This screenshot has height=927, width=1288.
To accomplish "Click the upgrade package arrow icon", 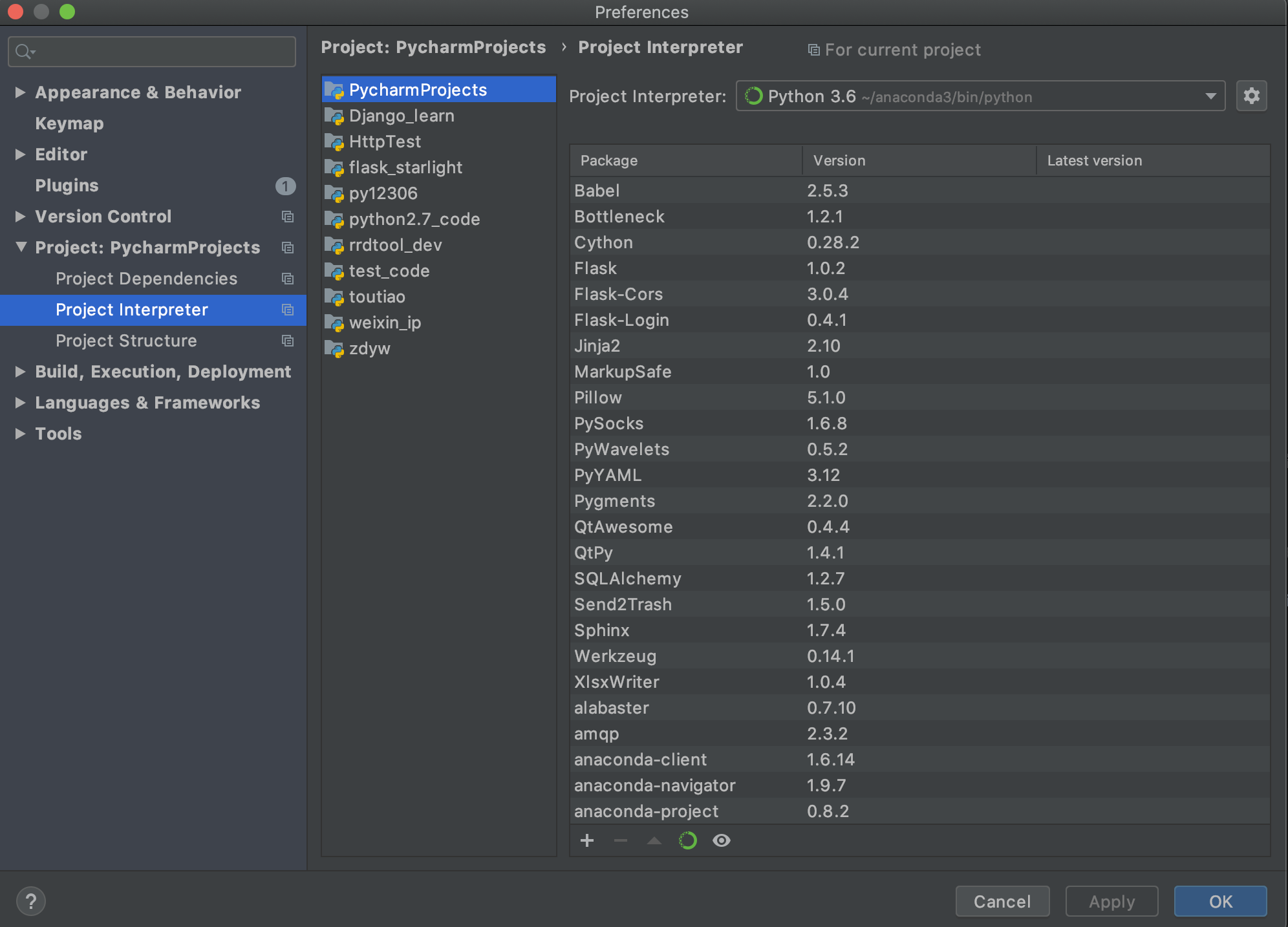I will (654, 840).
